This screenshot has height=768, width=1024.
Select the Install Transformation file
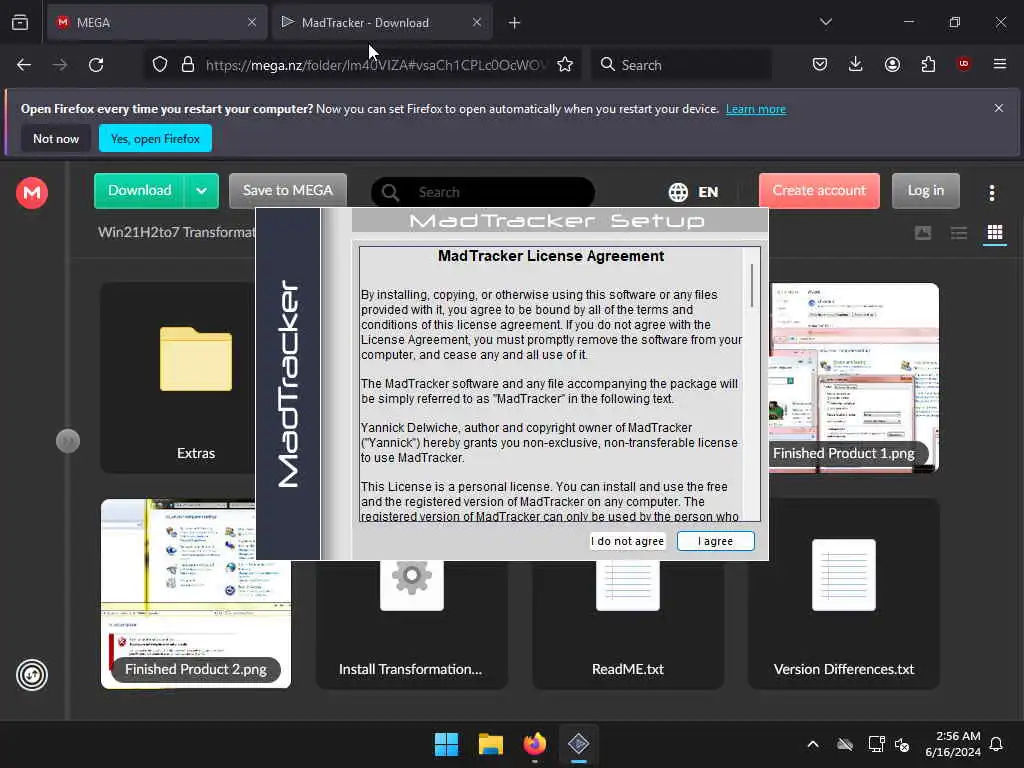click(411, 624)
